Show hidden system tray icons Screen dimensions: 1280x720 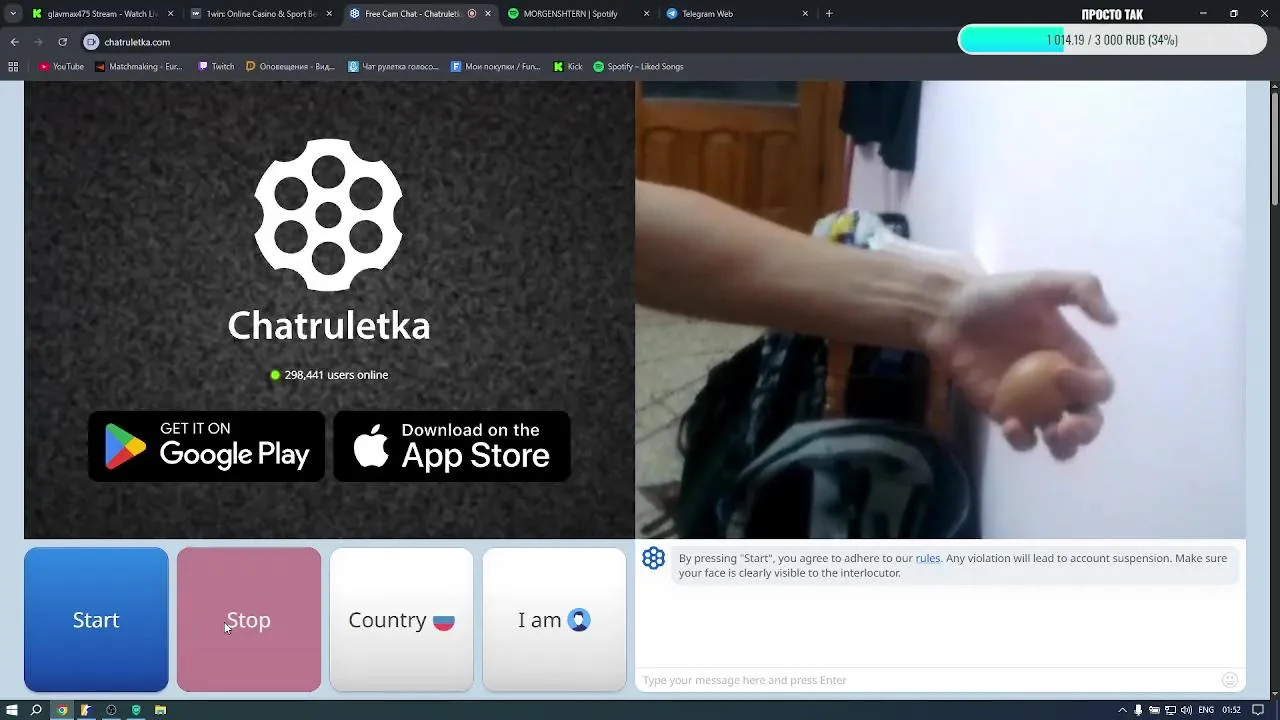[1121, 710]
